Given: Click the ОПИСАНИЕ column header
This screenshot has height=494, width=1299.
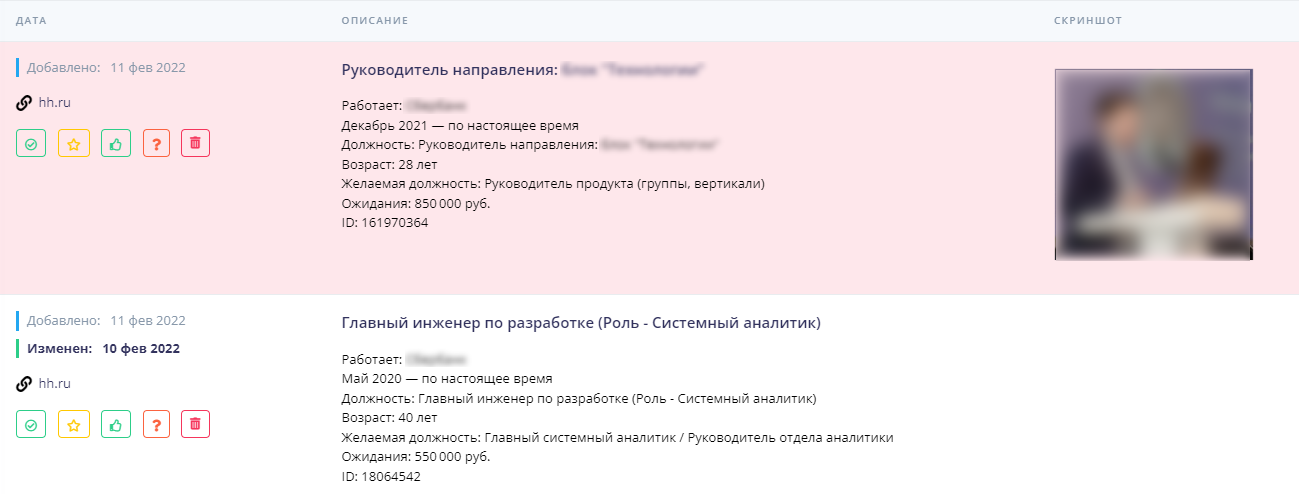Looking at the screenshot, I should pos(374,21).
